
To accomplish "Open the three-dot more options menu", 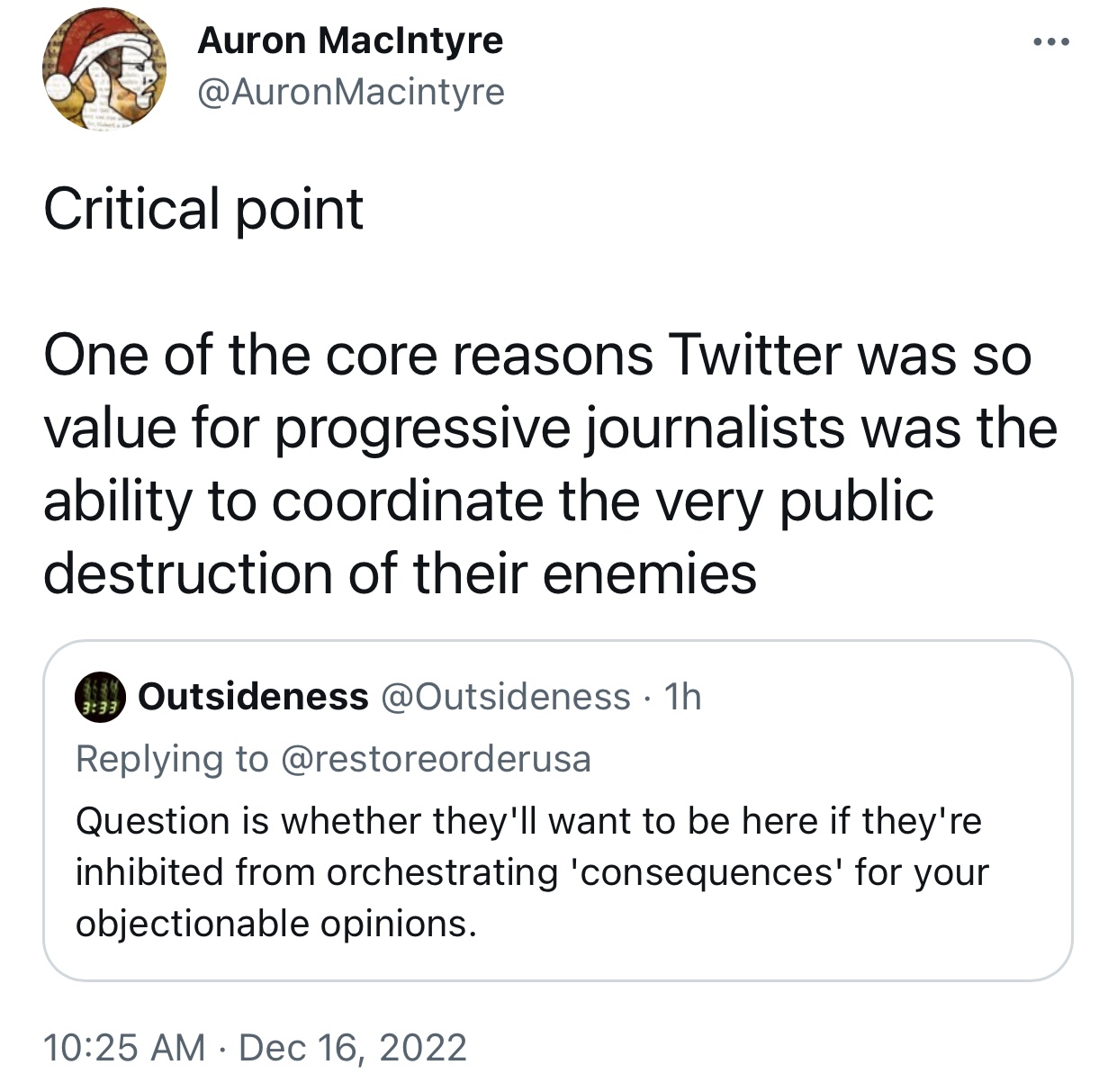I will click(1051, 42).
